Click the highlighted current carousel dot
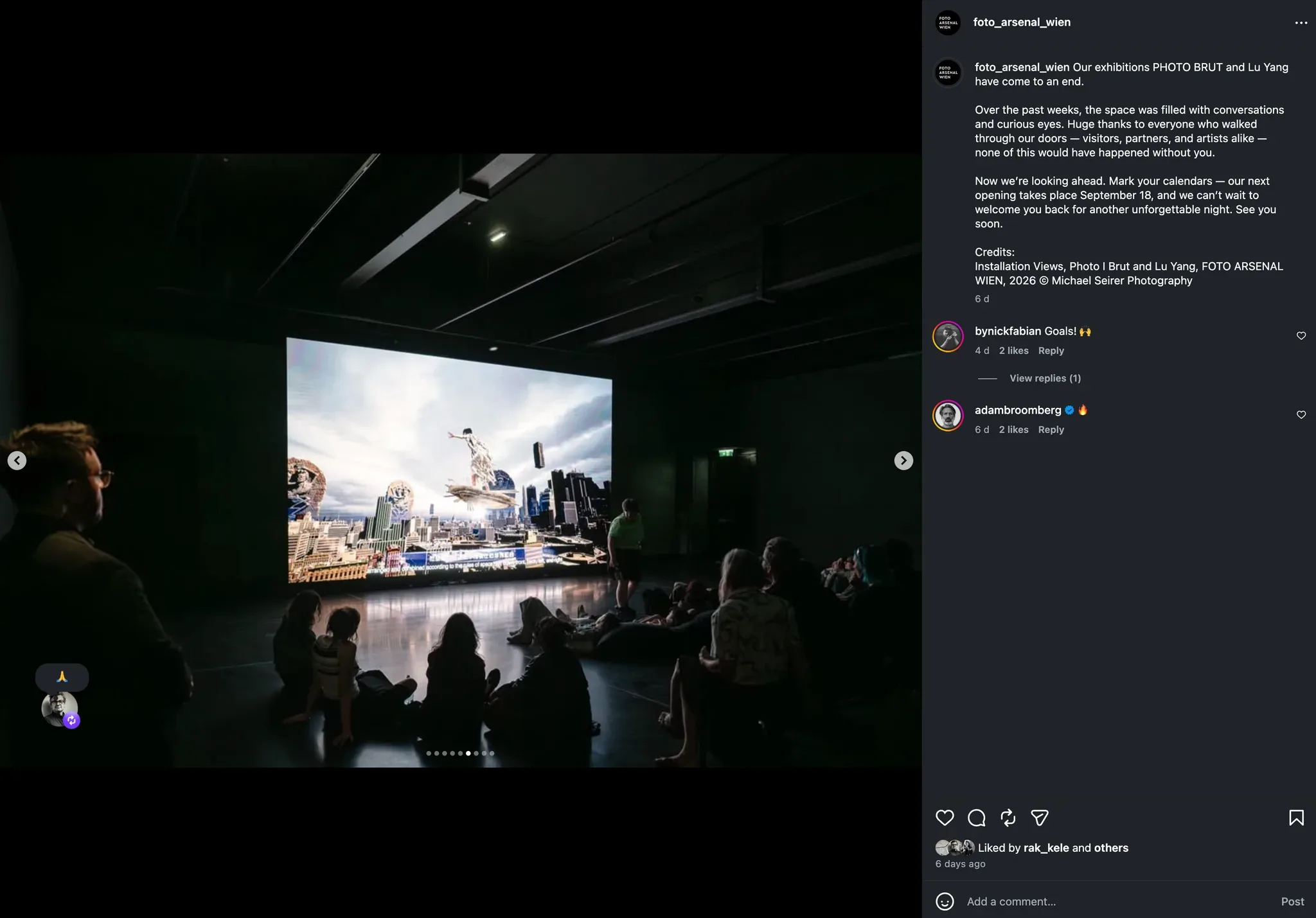Viewport: 1316px width, 918px height. (x=468, y=754)
